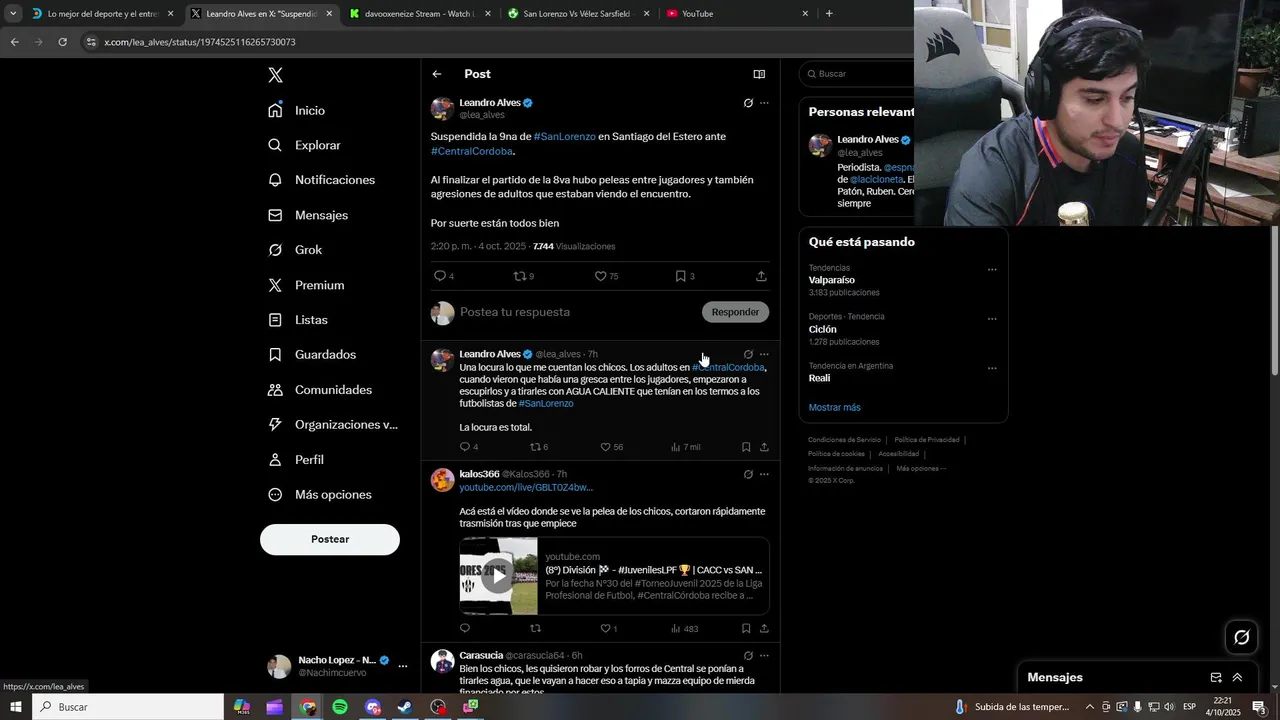Open Mensajes in sidebar
This screenshot has width=1280, height=720.
pyautogui.click(x=308, y=215)
